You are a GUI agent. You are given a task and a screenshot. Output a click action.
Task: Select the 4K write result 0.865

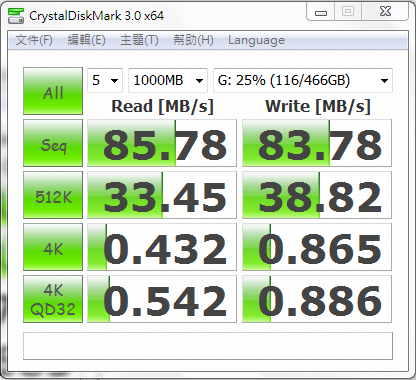click(317, 247)
